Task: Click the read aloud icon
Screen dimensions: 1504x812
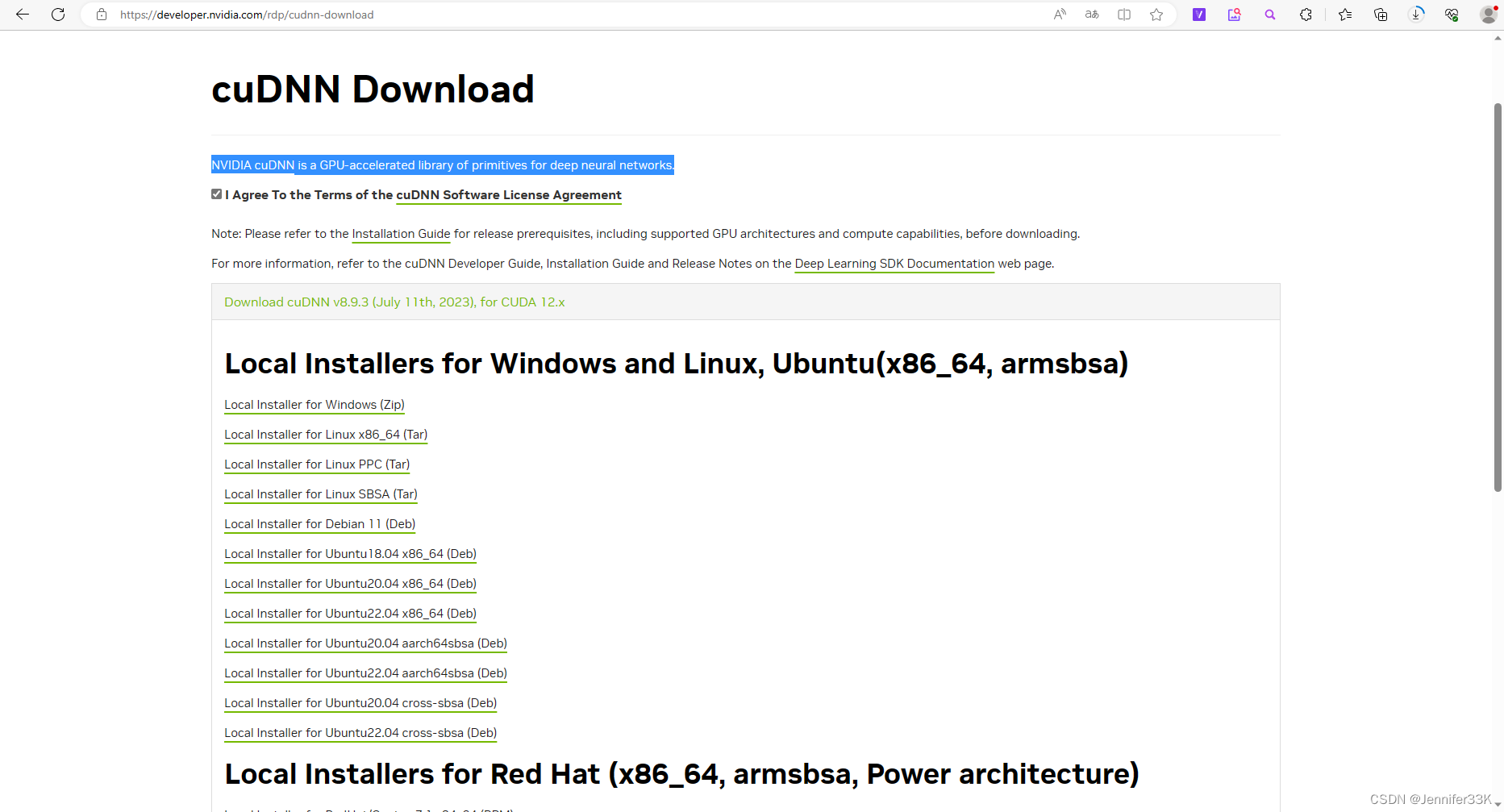Action: tap(1060, 15)
